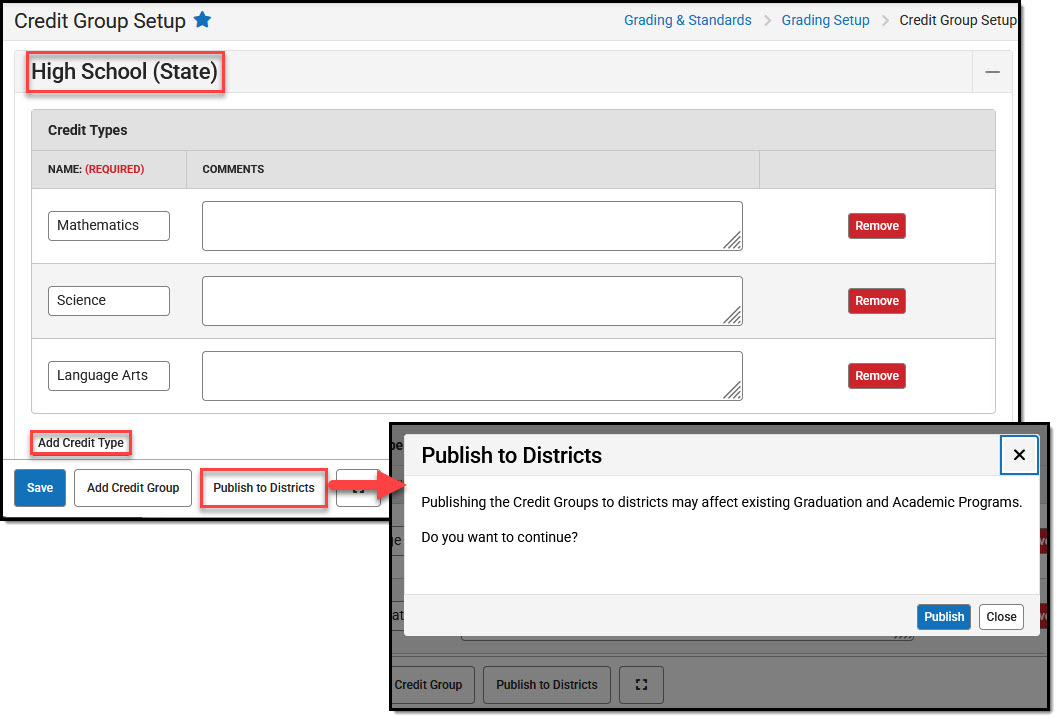
Task: Open the Publish to Districts dialog
Action: [x=263, y=488]
